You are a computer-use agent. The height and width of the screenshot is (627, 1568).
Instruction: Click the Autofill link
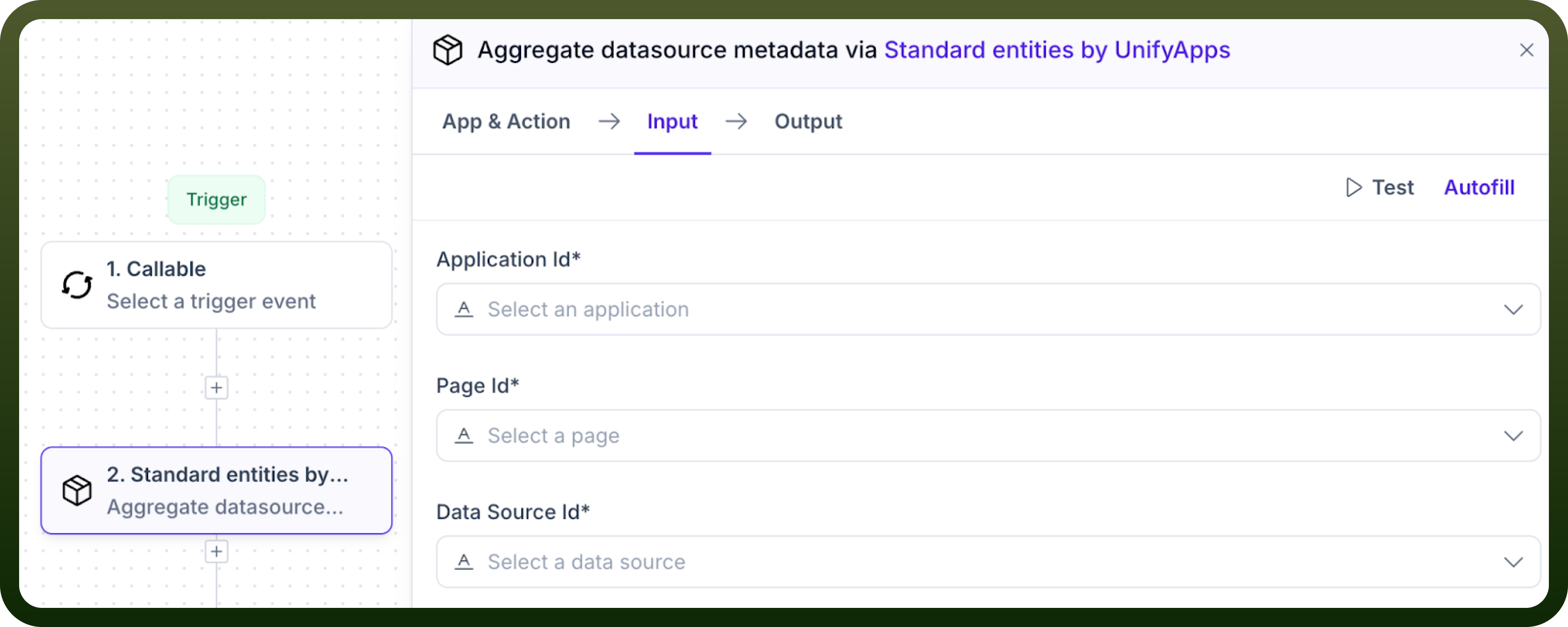click(1479, 187)
